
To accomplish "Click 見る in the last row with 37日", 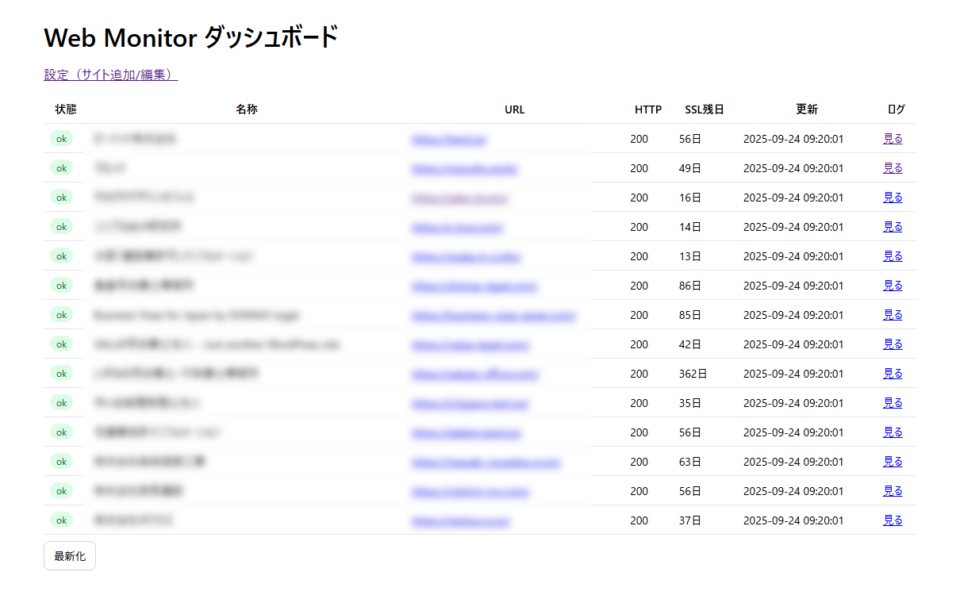I will (x=892, y=521).
